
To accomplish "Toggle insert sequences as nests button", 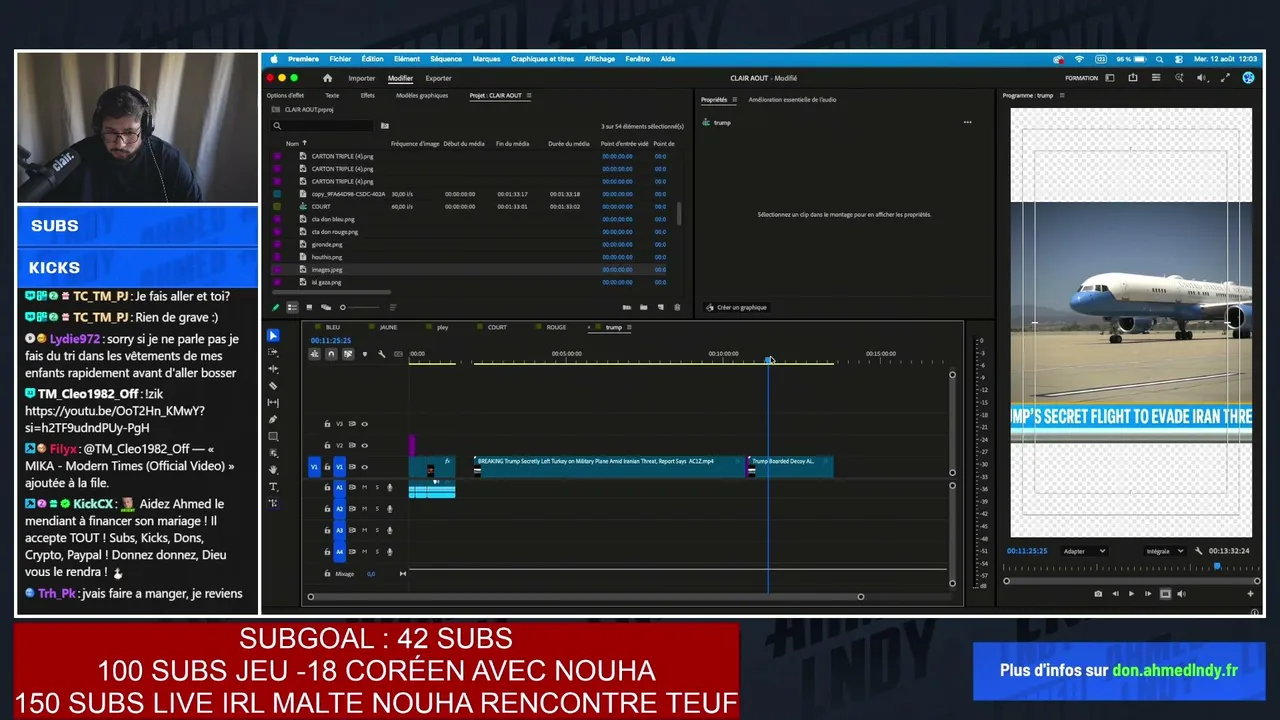I will 314,354.
